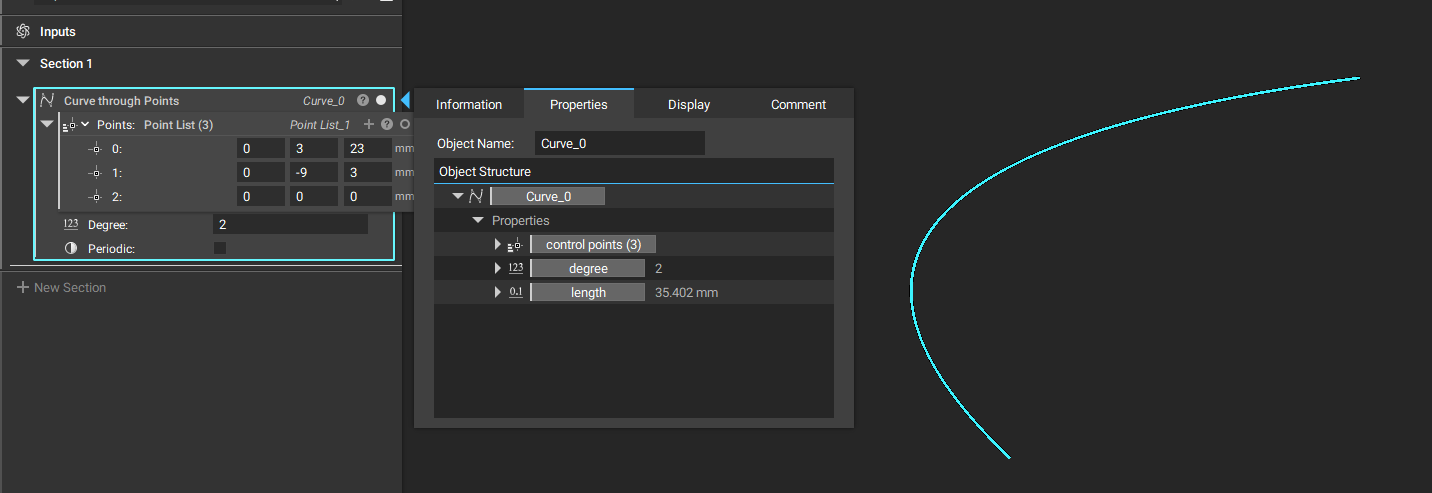Screen dimensions: 1432x493
Task: Expand the length property row
Action: coord(498,293)
